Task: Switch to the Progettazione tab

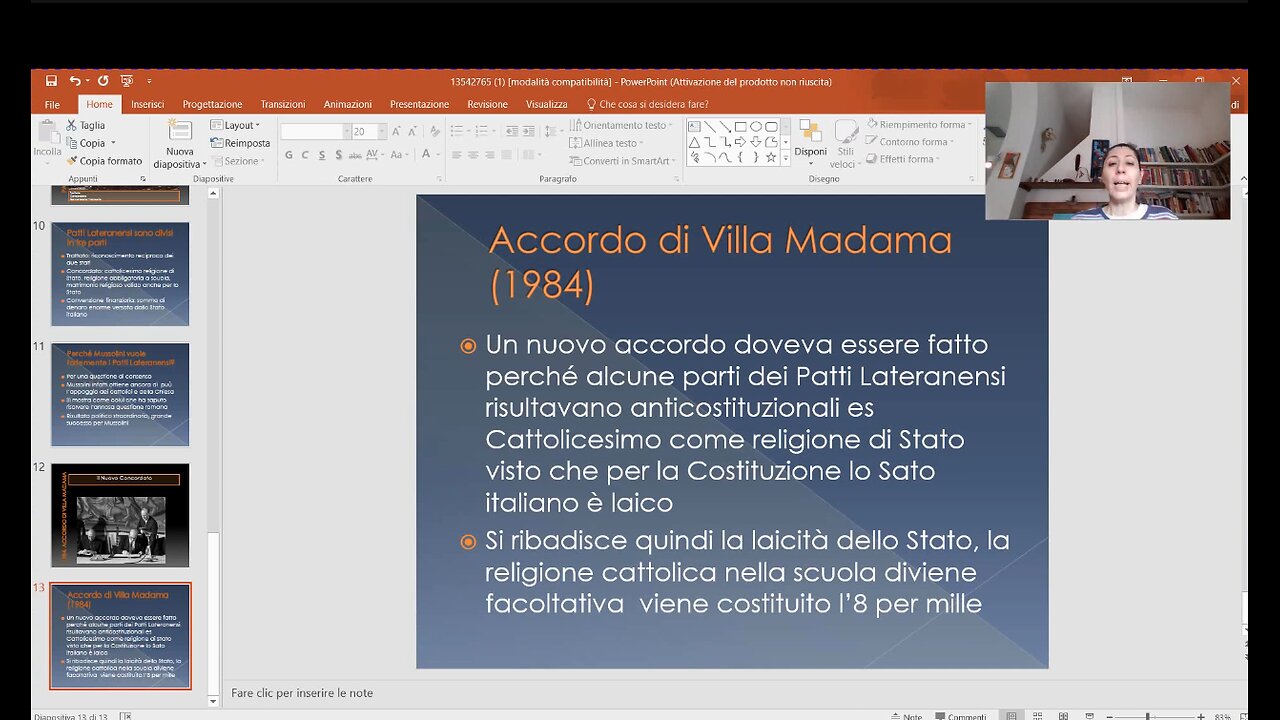Action: pyautogui.click(x=212, y=104)
